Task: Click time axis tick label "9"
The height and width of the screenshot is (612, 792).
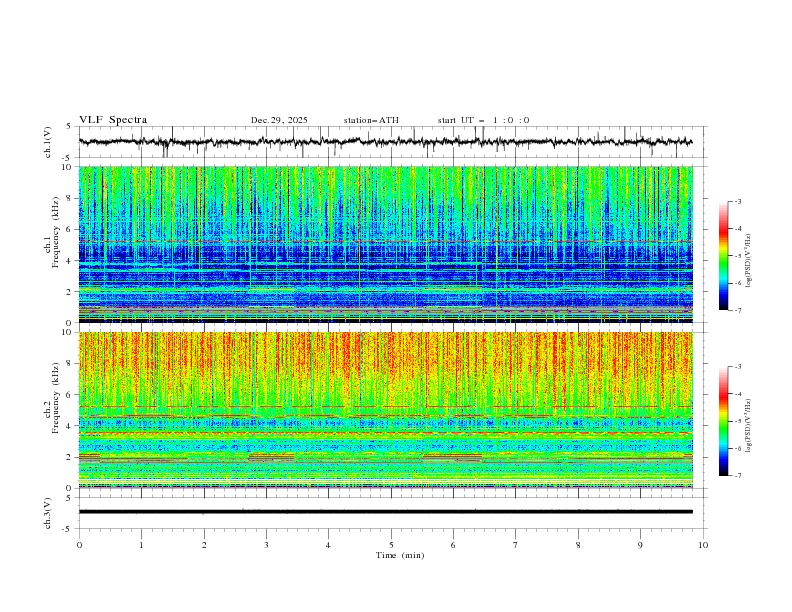Action: coord(640,545)
